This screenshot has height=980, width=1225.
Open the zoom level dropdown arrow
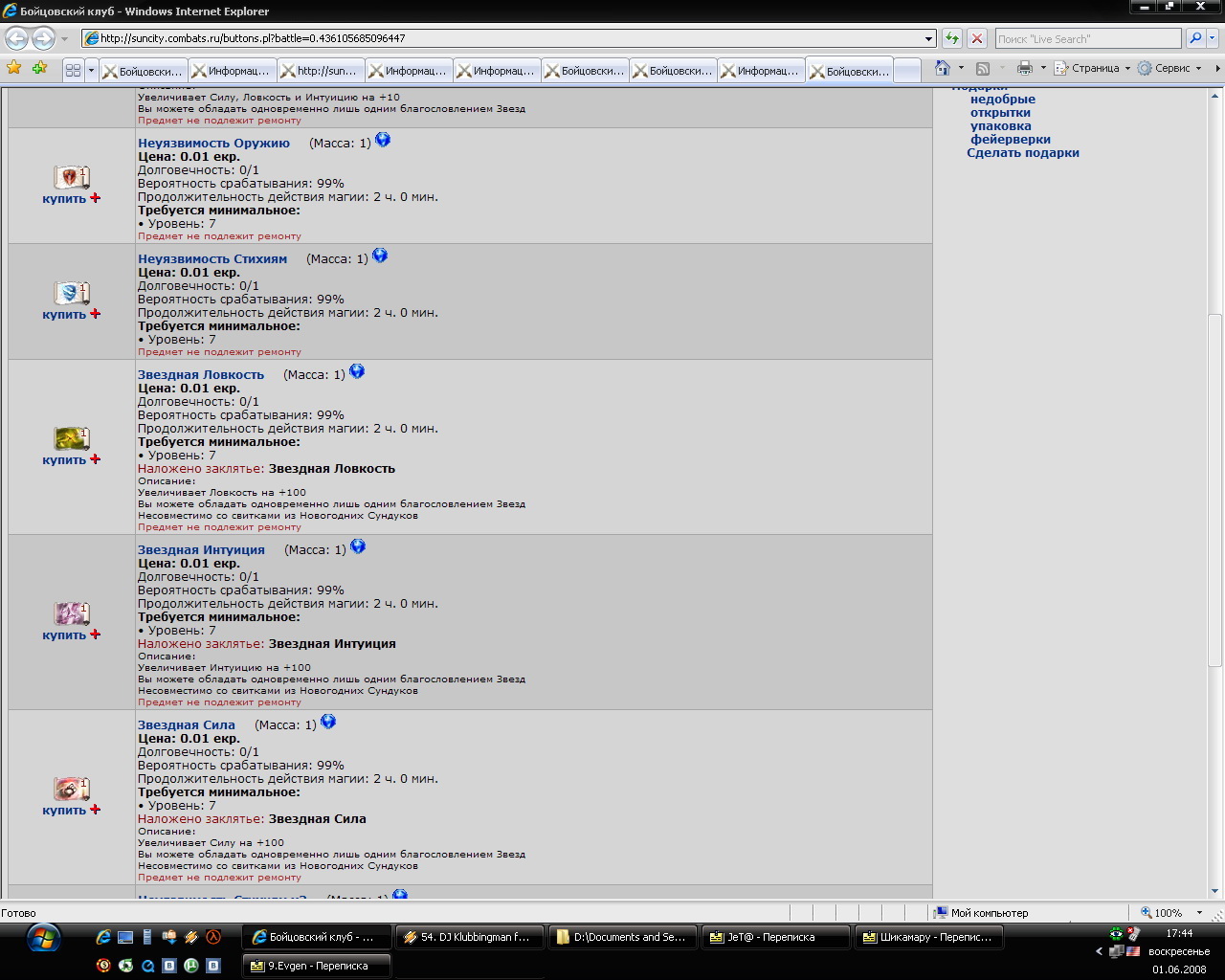point(1199,913)
